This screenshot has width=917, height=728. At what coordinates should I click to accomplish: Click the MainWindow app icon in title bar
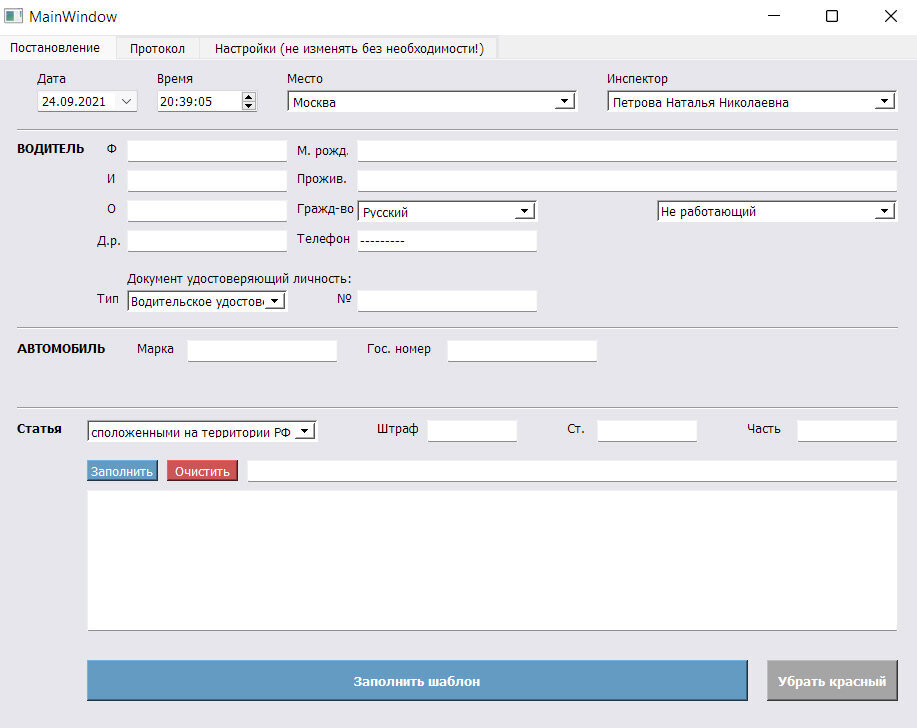click(x=13, y=16)
